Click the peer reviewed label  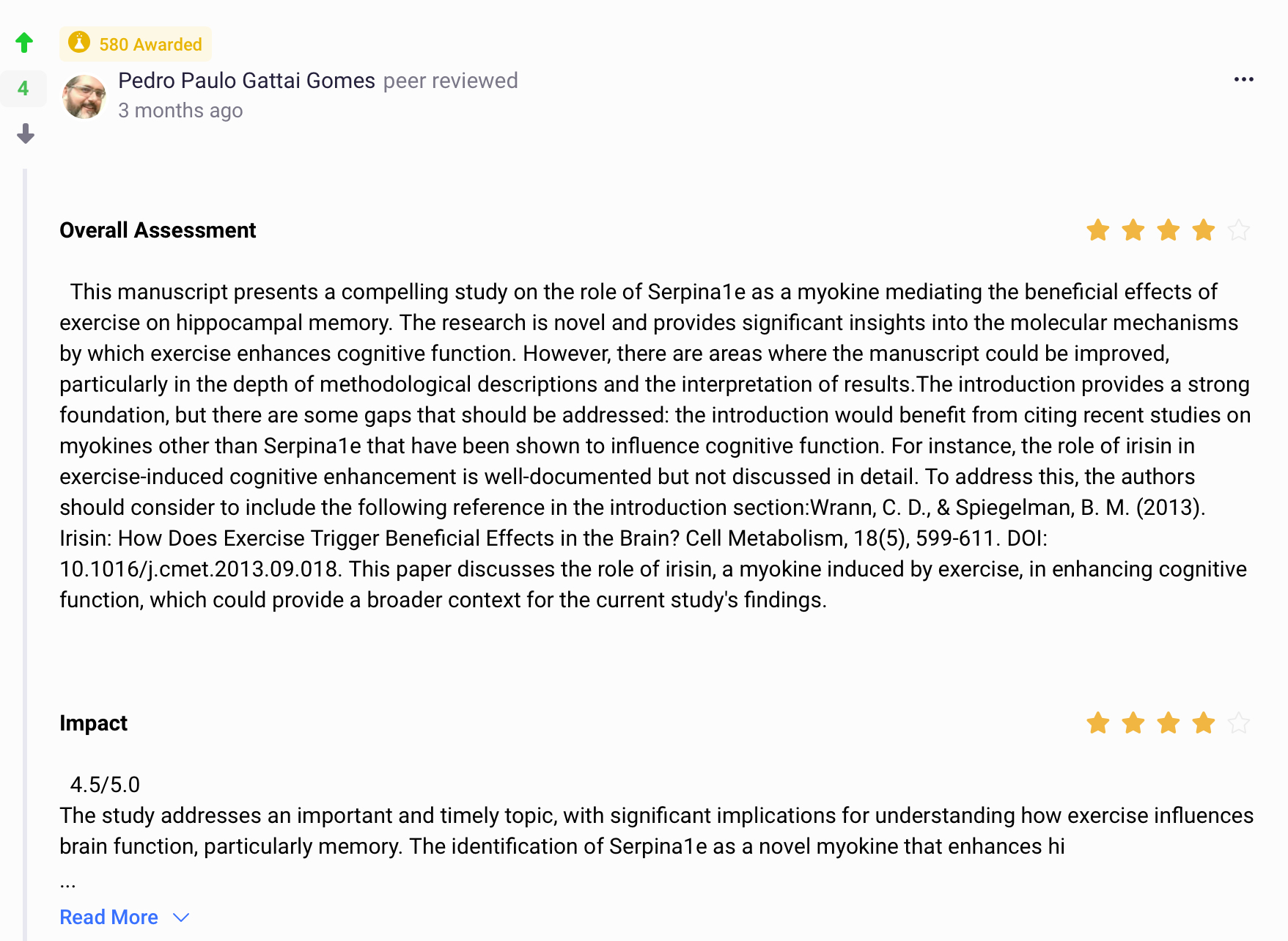click(x=450, y=81)
